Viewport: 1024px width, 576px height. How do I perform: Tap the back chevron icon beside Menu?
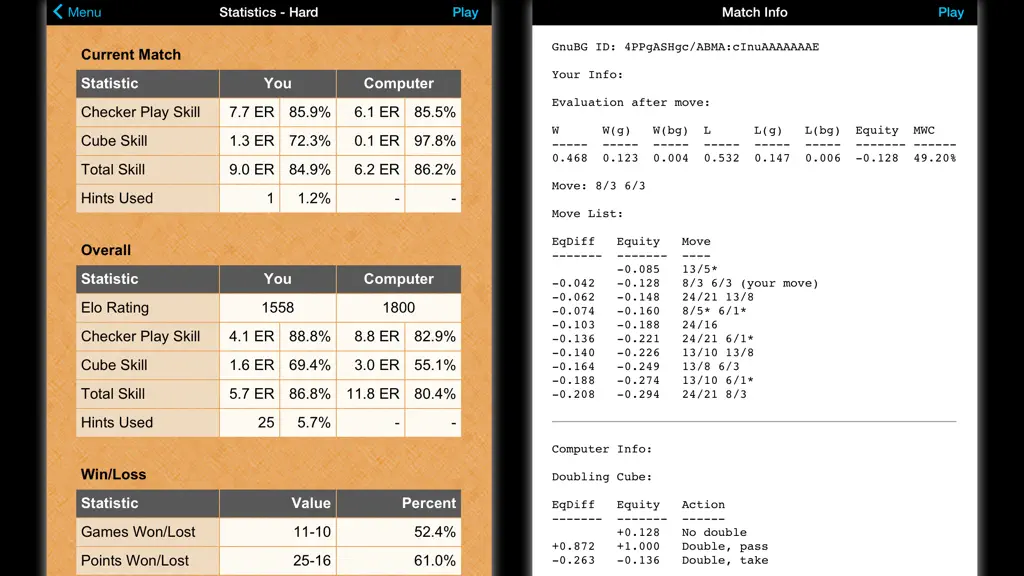point(58,12)
